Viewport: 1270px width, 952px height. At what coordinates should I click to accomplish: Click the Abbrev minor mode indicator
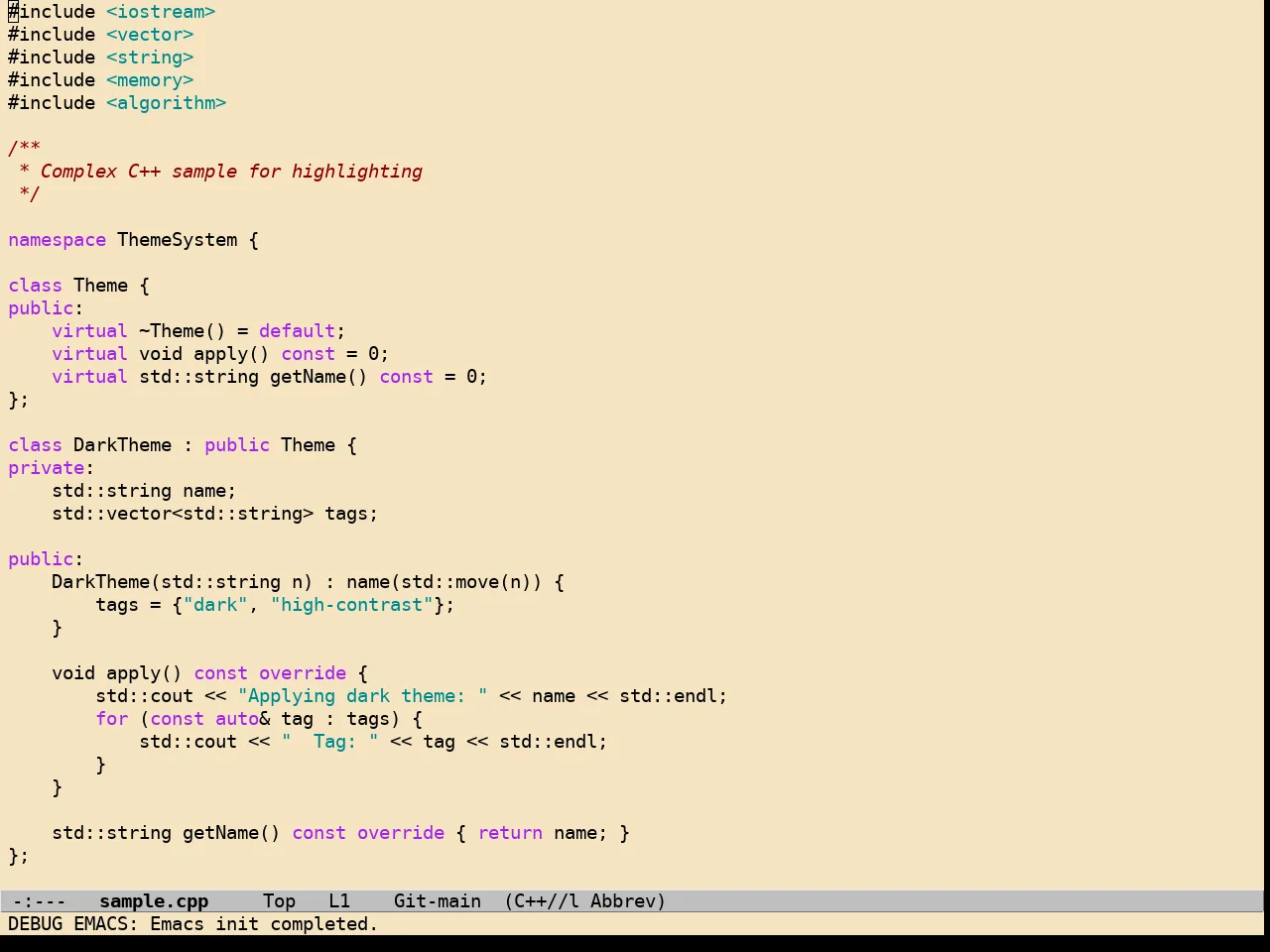[623, 901]
